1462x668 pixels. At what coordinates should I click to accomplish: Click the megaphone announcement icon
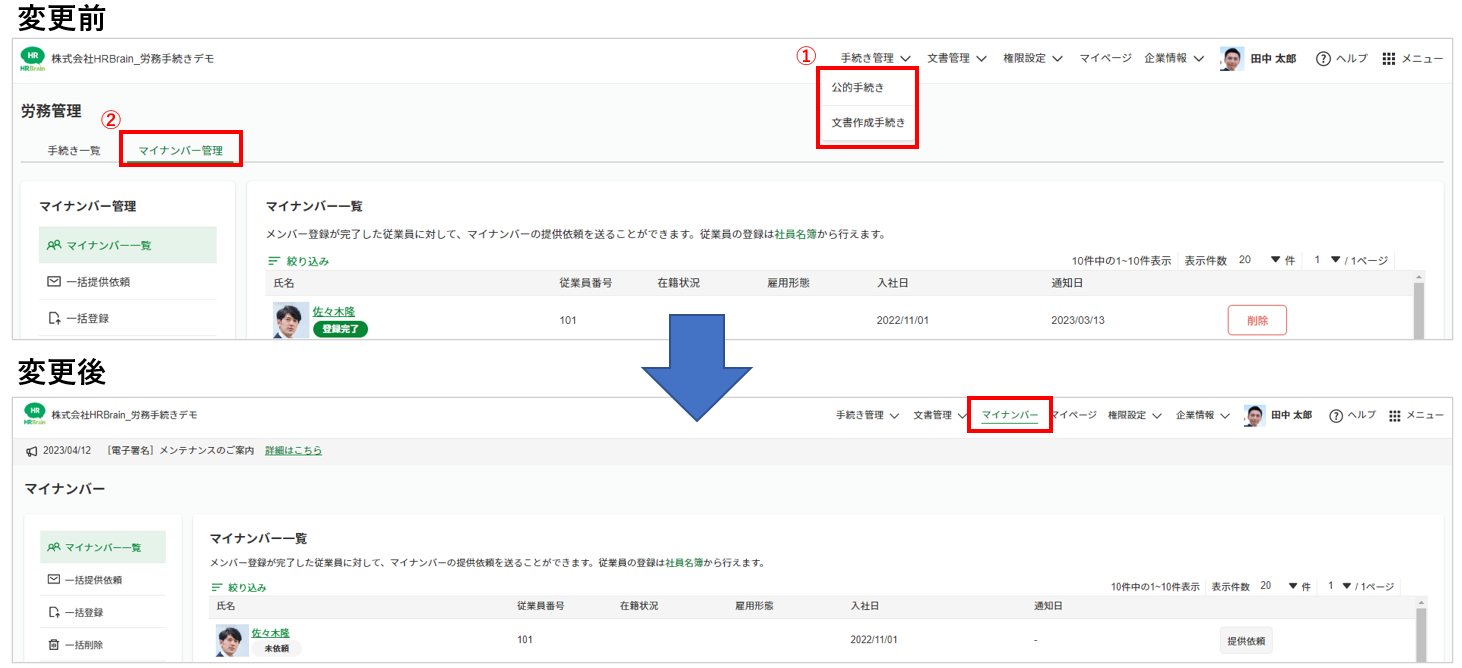pyautogui.click(x=32, y=451)
